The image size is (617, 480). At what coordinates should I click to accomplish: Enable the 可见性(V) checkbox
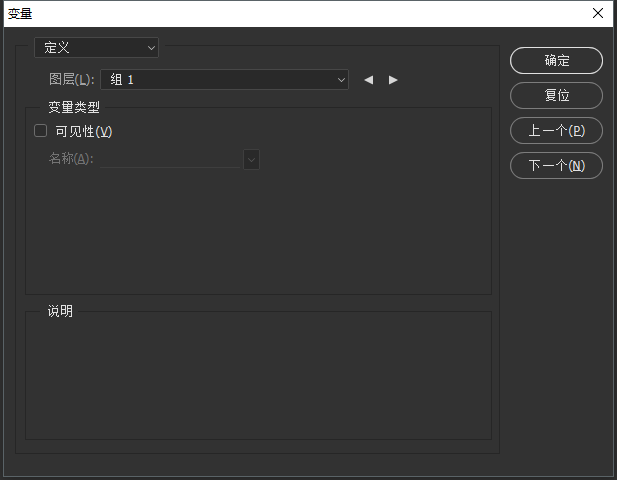pos(41,131)
